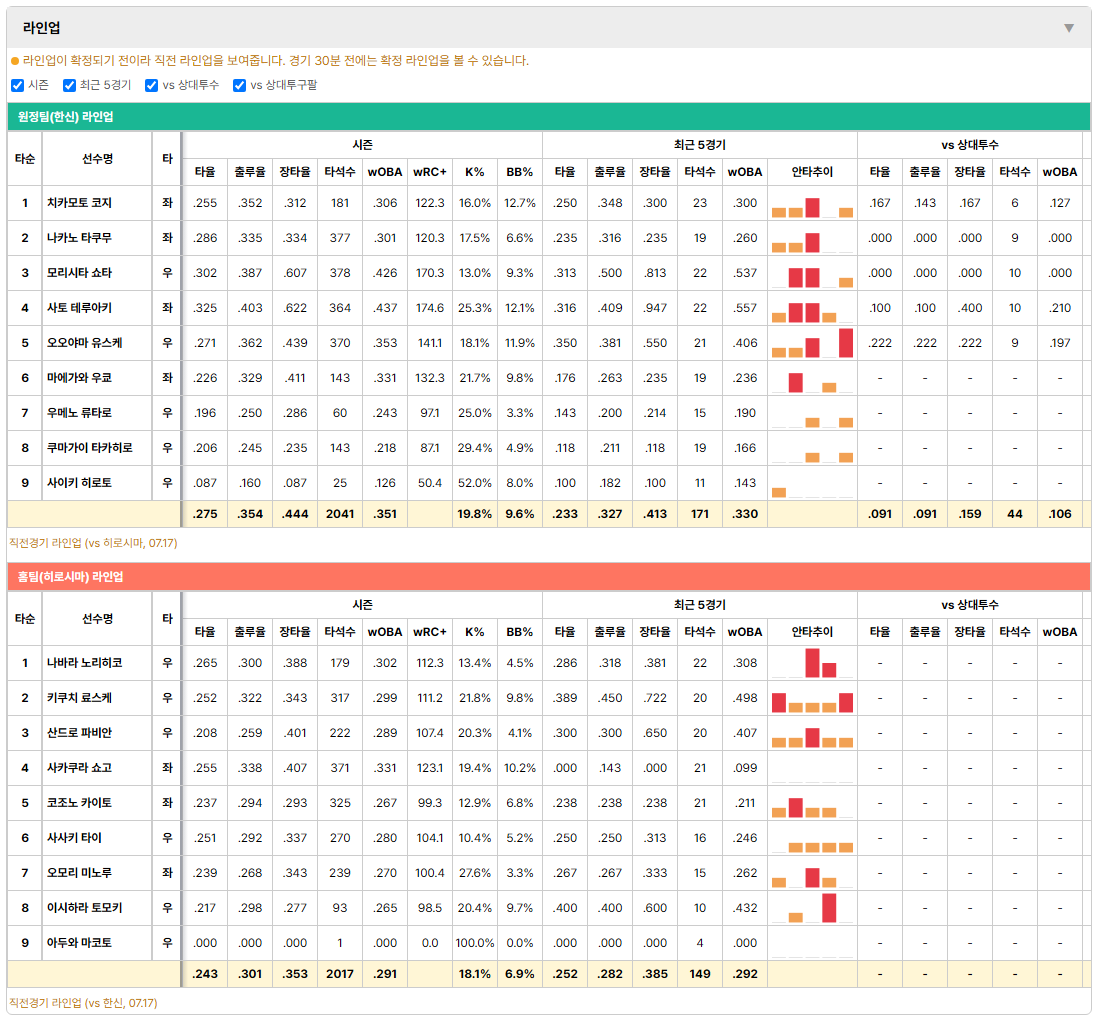This screenshot has height=1021, width=1098.
Task: Collapse the 라인업 panel arrow
Action: 1069,28
